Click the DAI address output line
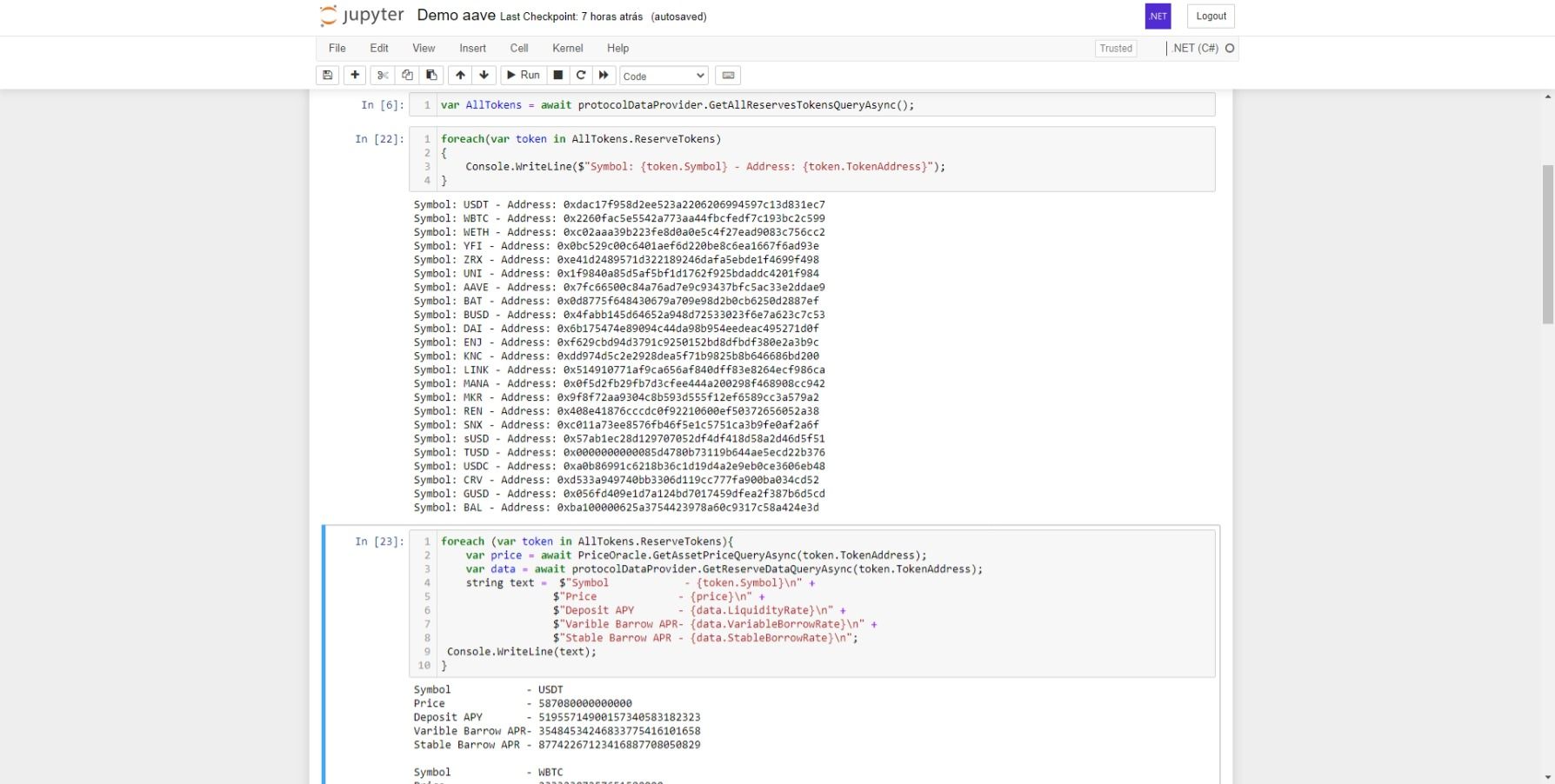Image resolution: width=1555 pixels, height=784 pixels. click(617, 329)
